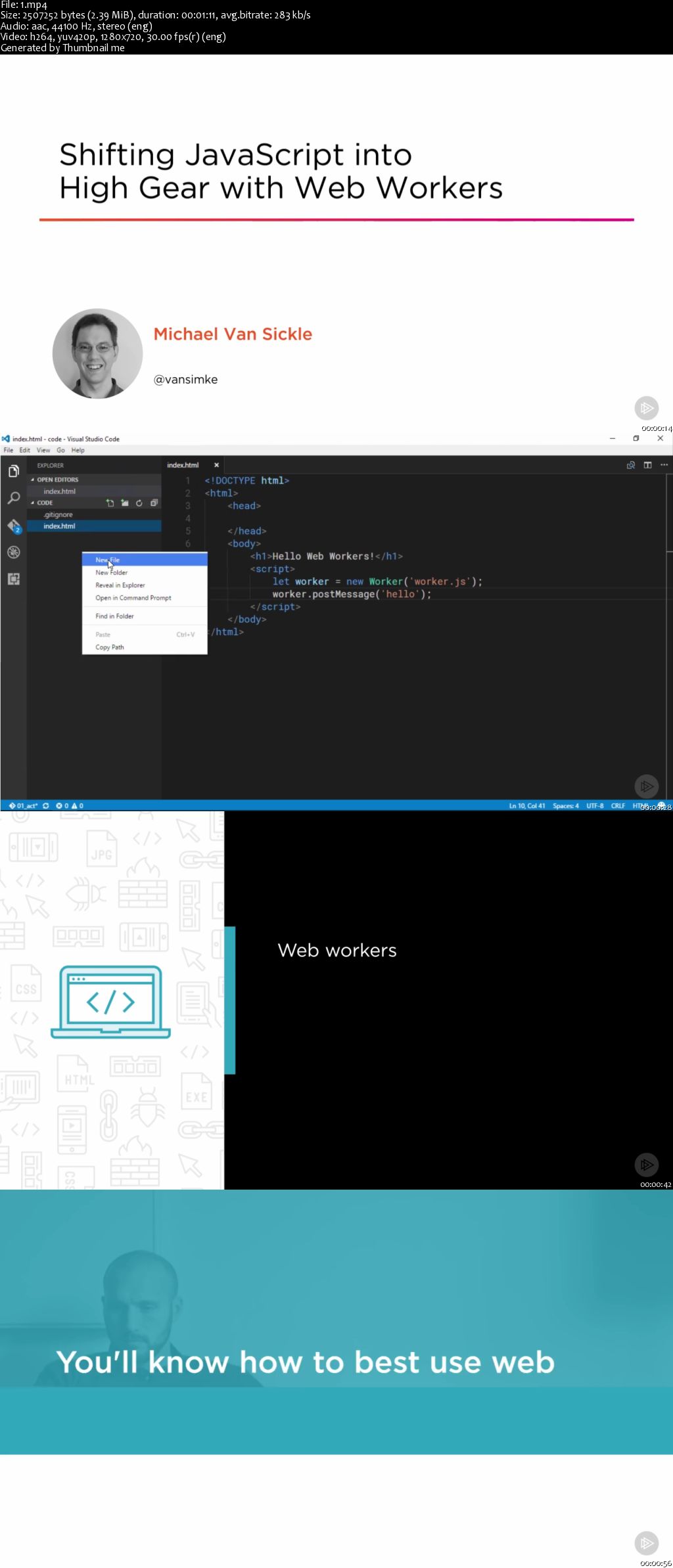Open the editor More Actions ellipsis
Screen dimensions: 673x1568
pyautogui.click(x=664, y=465)
